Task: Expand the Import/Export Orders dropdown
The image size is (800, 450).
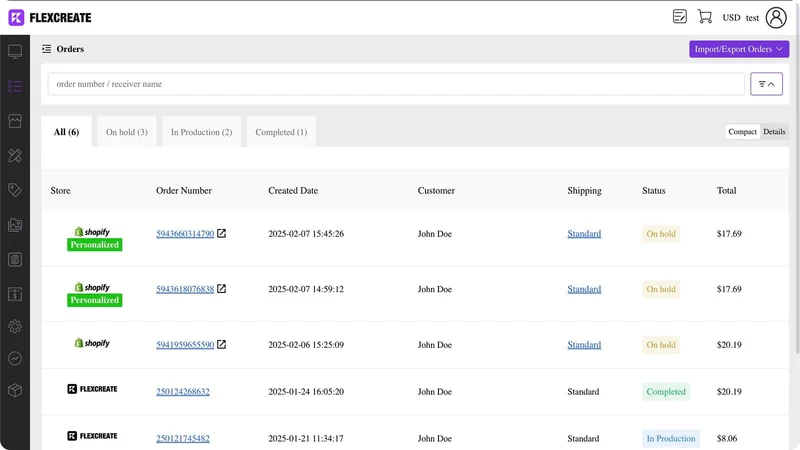Action: (x=739, y=49)
